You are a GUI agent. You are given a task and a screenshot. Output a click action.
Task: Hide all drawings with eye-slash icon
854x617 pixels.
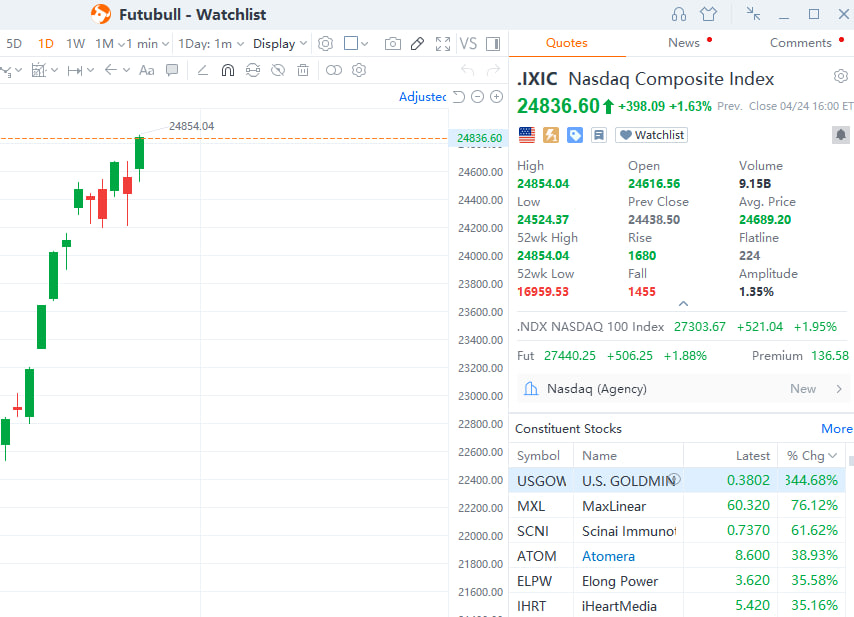point(278,70)
